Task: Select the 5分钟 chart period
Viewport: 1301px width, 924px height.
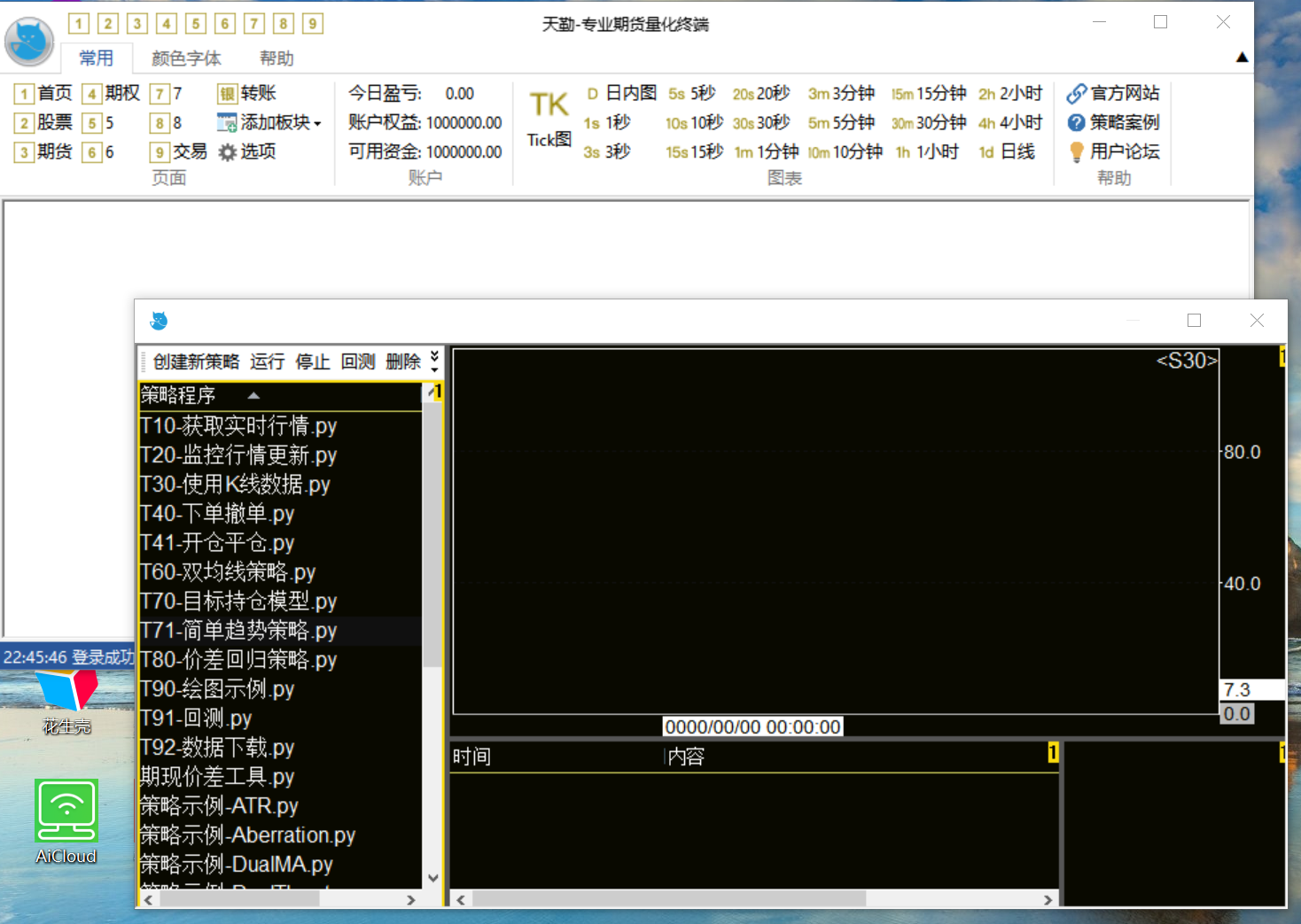Action: (x=841, y=122)
